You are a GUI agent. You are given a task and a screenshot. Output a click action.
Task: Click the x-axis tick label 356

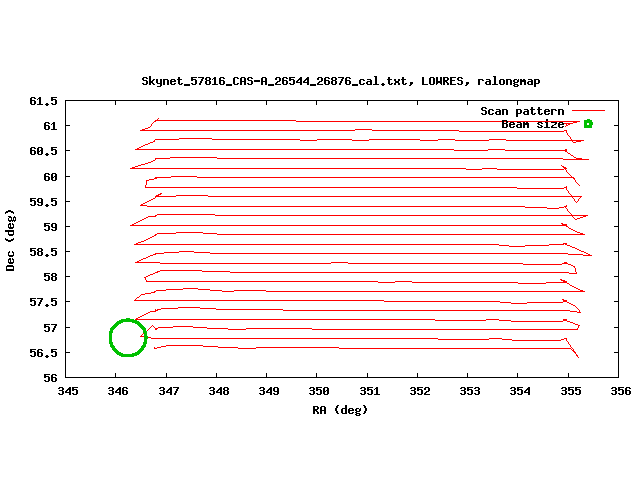pos(620,391)
